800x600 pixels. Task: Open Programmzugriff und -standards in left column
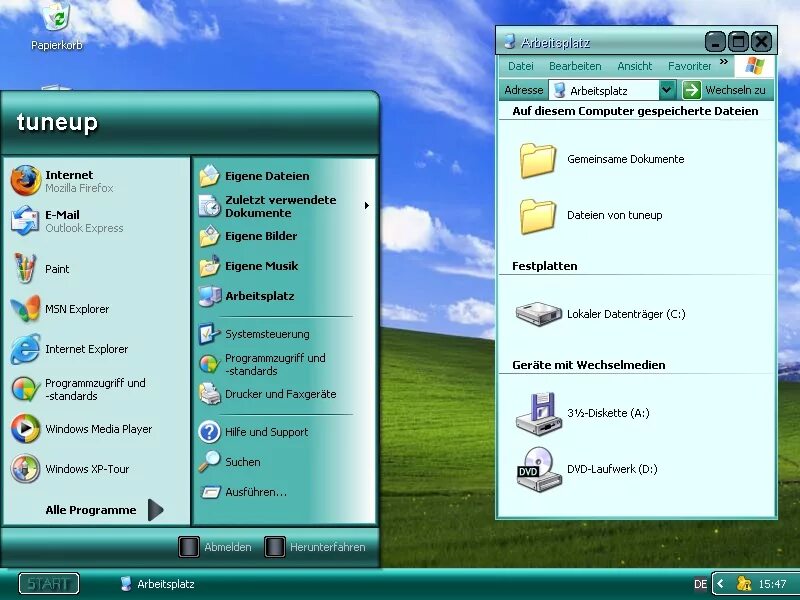(78, 389)
